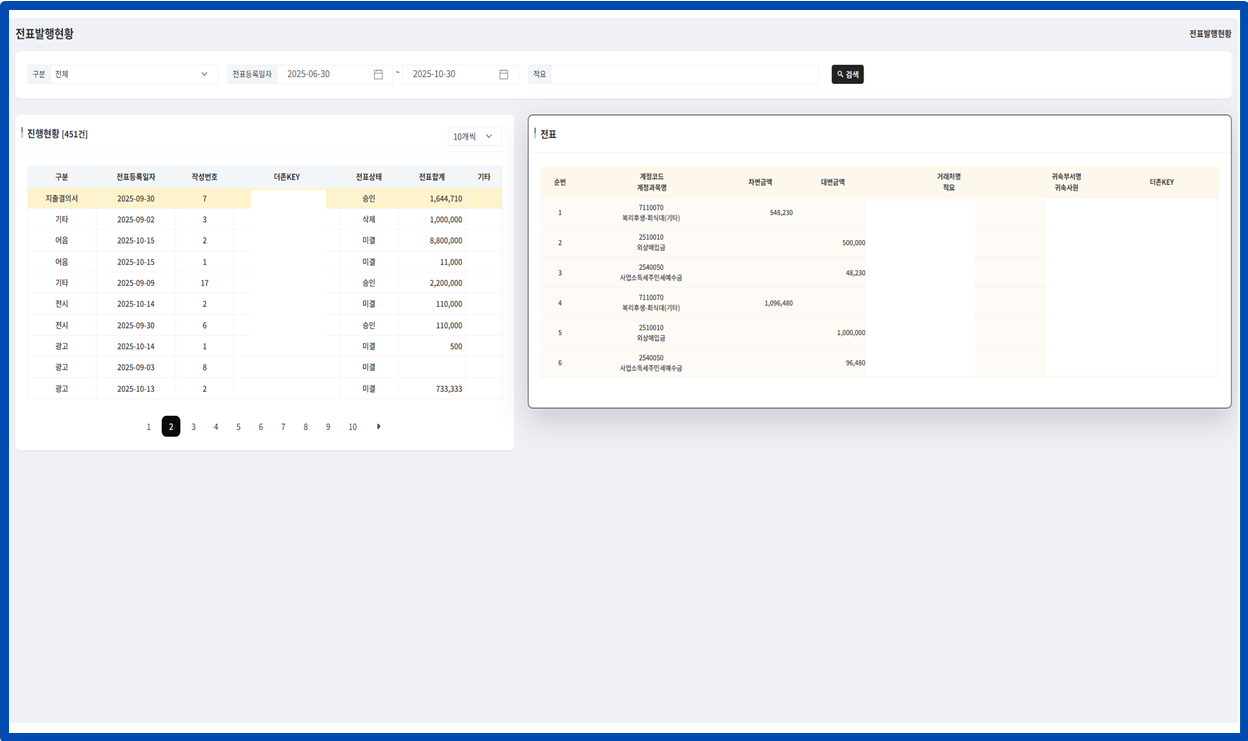This screenshot has width=1248, height=741.
Task: Click the 적요 text input field
Action: [x=685, y=74]
